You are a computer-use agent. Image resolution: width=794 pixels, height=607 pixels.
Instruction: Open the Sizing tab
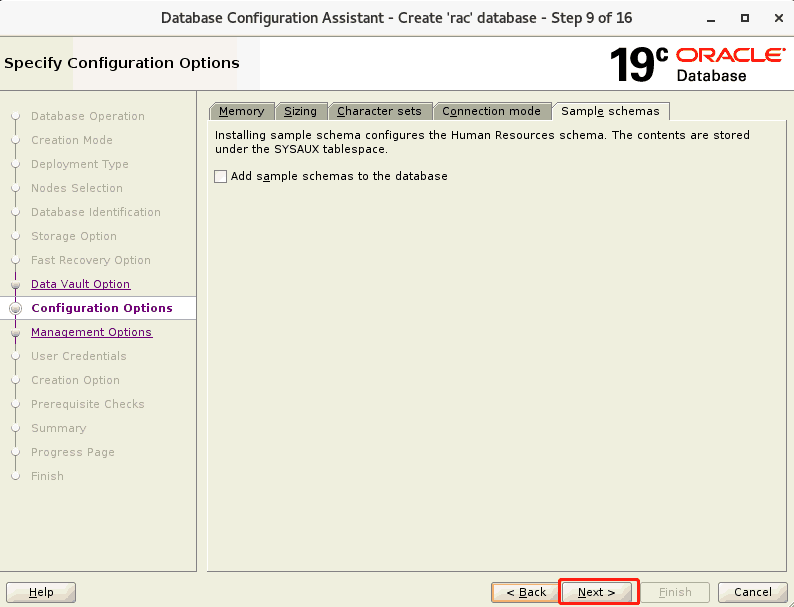pos(301,111)
